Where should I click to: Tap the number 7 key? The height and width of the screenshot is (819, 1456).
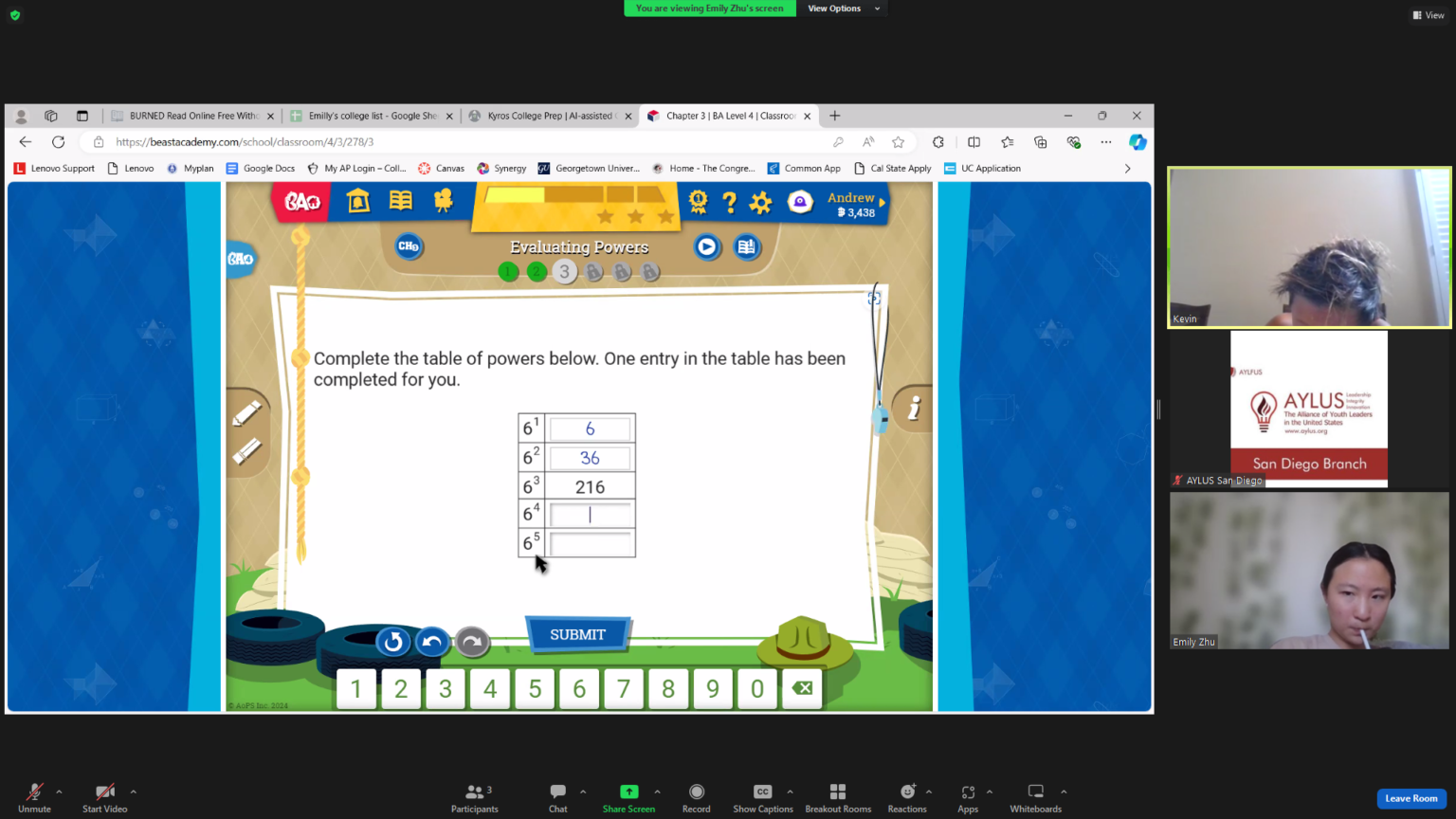point(624,688)
